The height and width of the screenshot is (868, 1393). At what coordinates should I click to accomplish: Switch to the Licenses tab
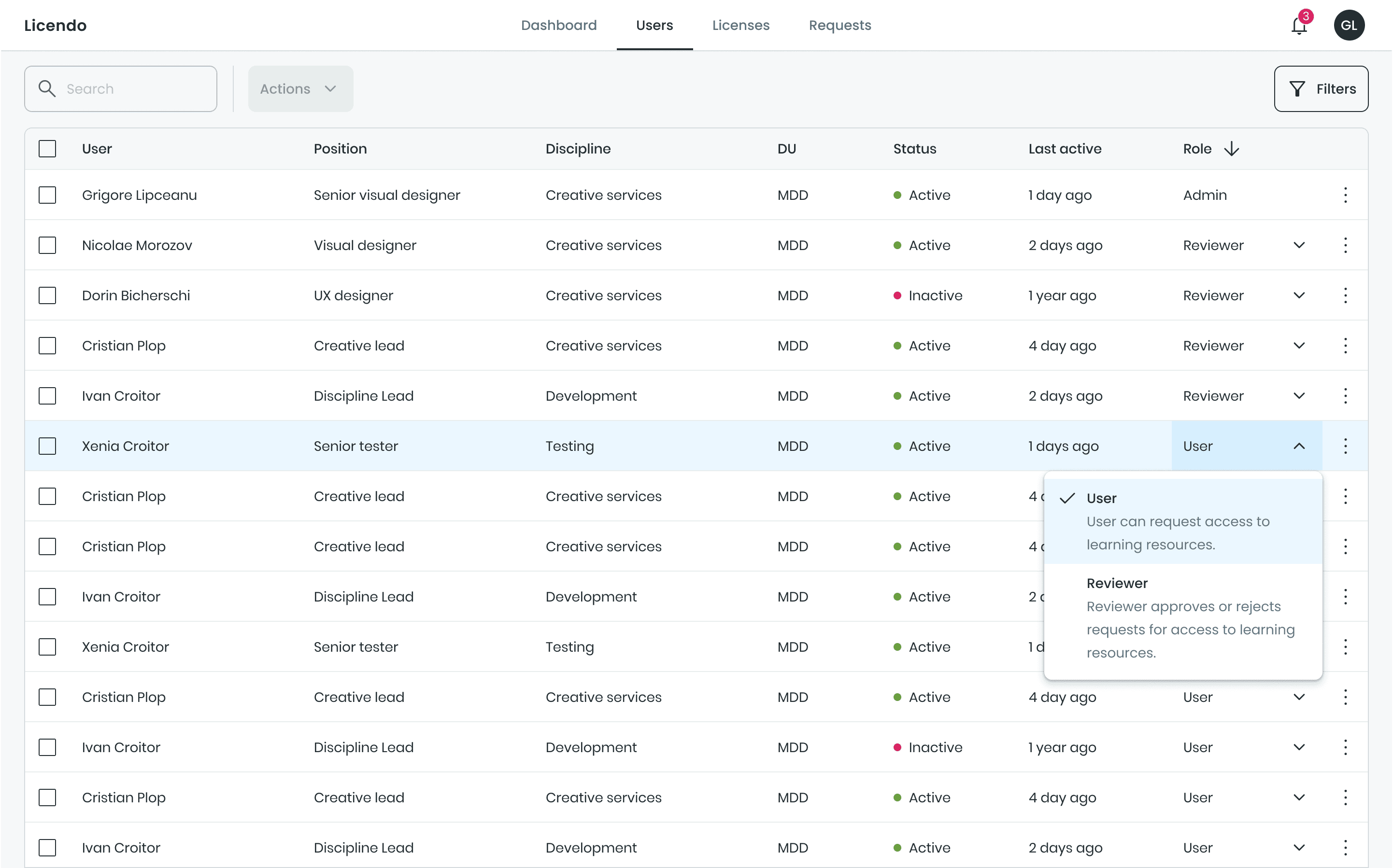click(741, 25)
